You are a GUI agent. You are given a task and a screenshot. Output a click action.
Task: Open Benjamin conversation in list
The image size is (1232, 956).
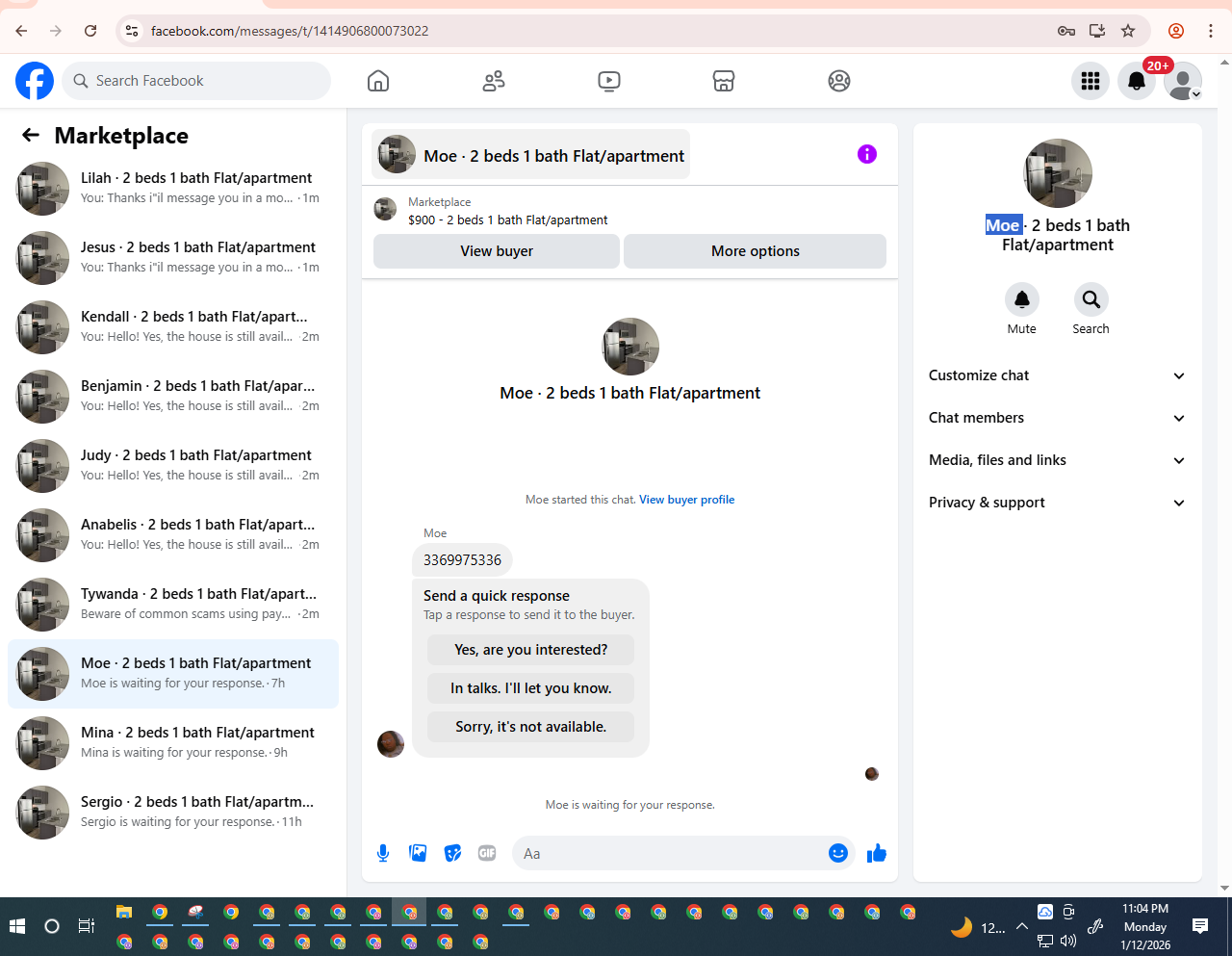pos(173,397)
